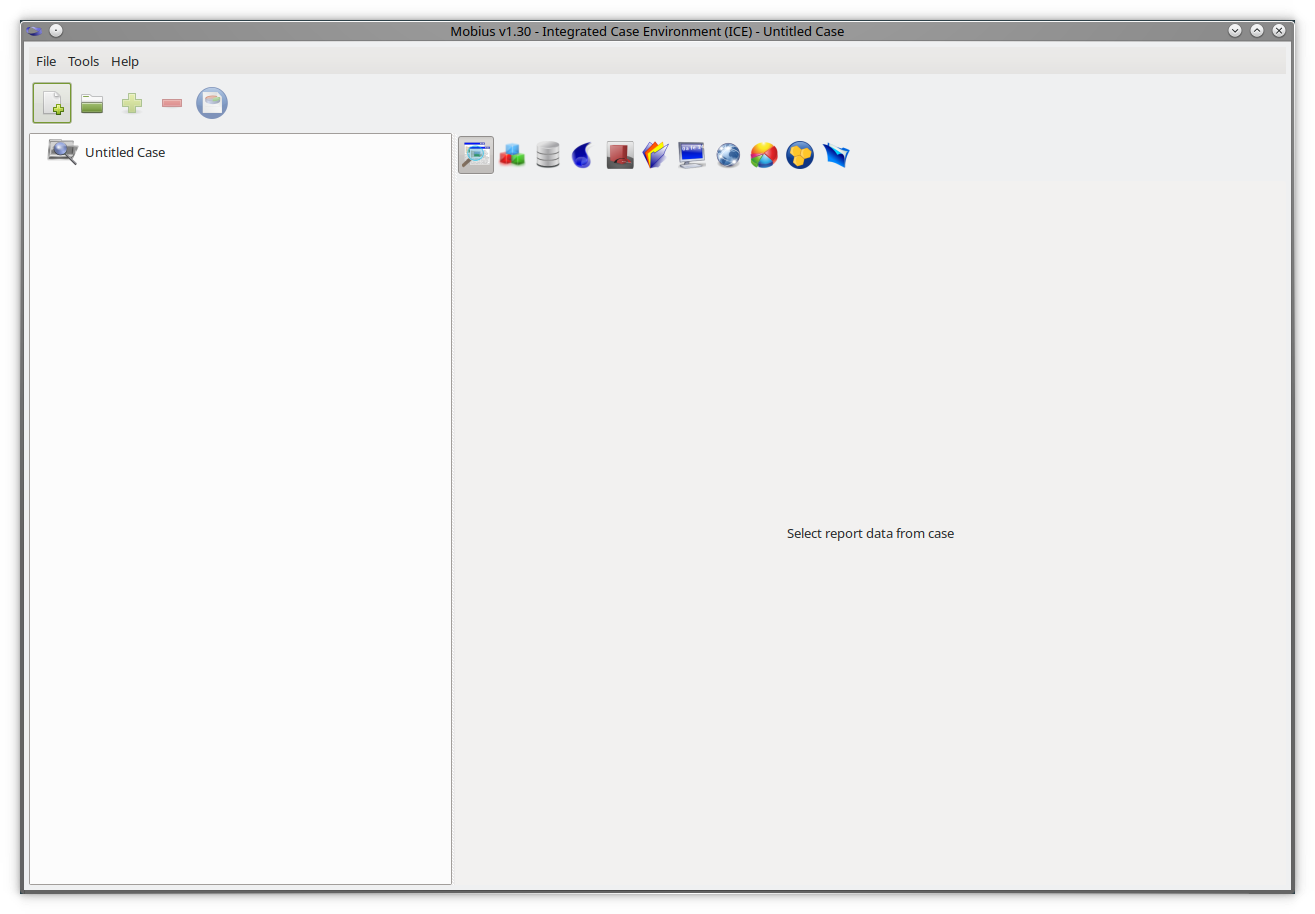Select Untitled Case in the case tree
This screenshot has height=914, width=1315.
125,152
